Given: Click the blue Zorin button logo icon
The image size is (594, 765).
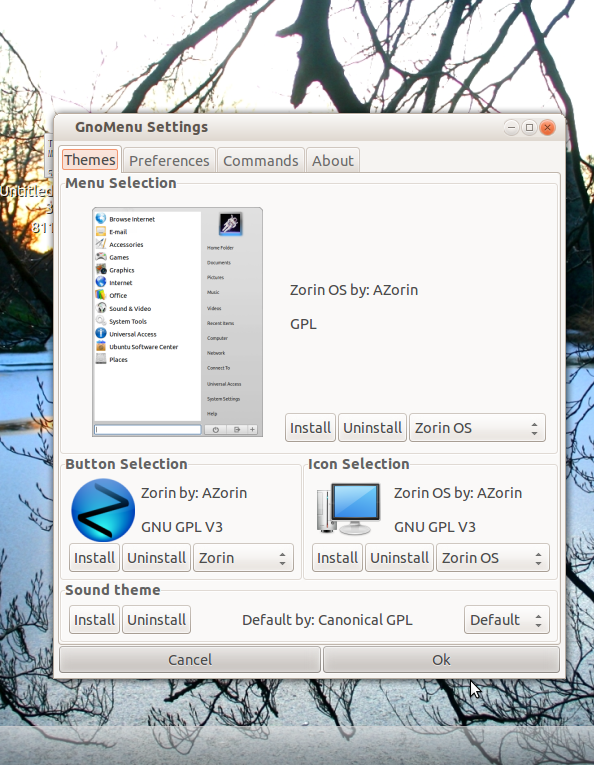Looking at the screenshot, I should click(103, 510).
